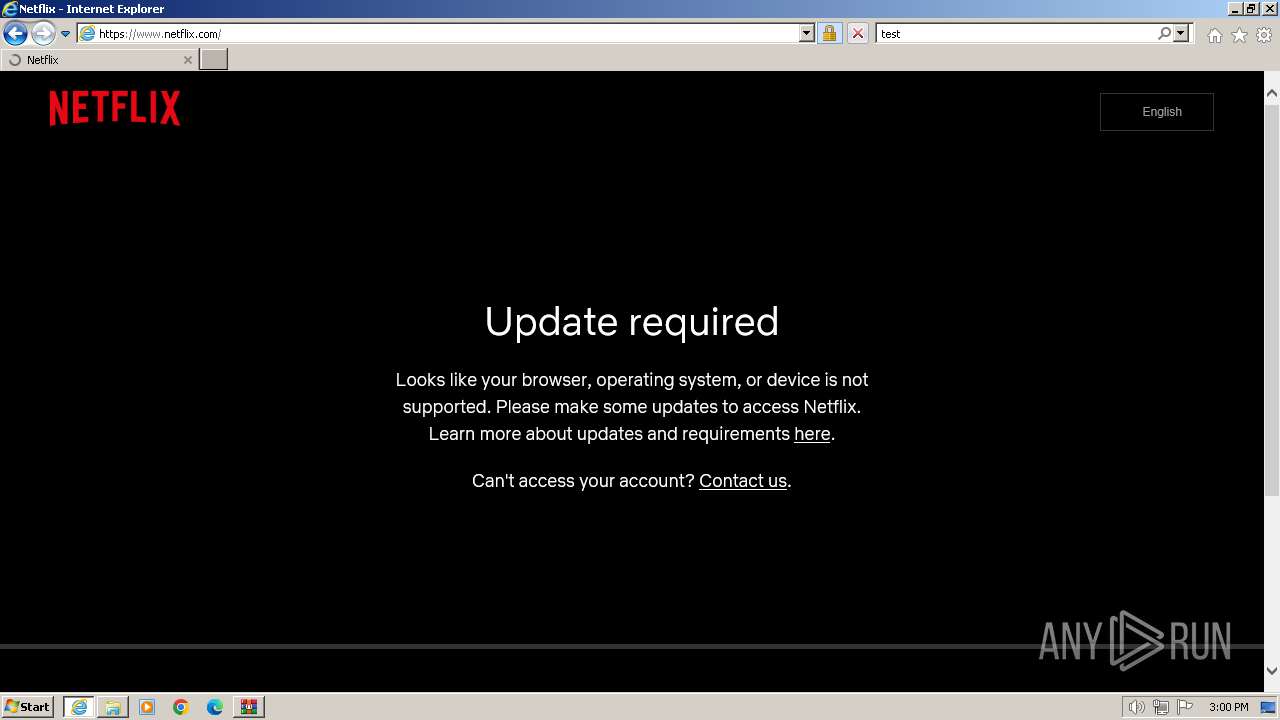
Task: Open Favorites with the star icon
Action: coord(1239,35)
